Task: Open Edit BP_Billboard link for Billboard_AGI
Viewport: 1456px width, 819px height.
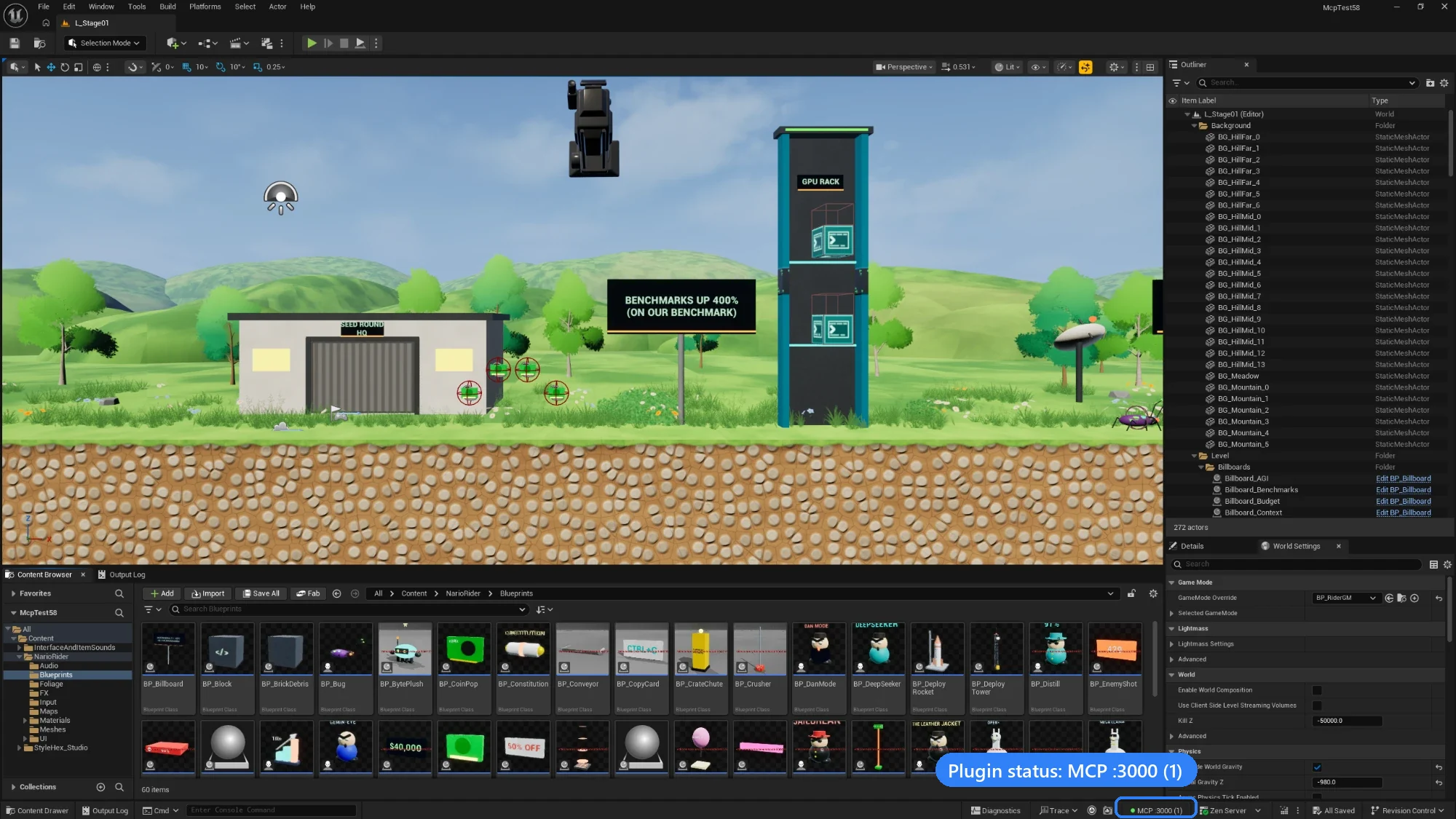Action: tap(1403, 478)
